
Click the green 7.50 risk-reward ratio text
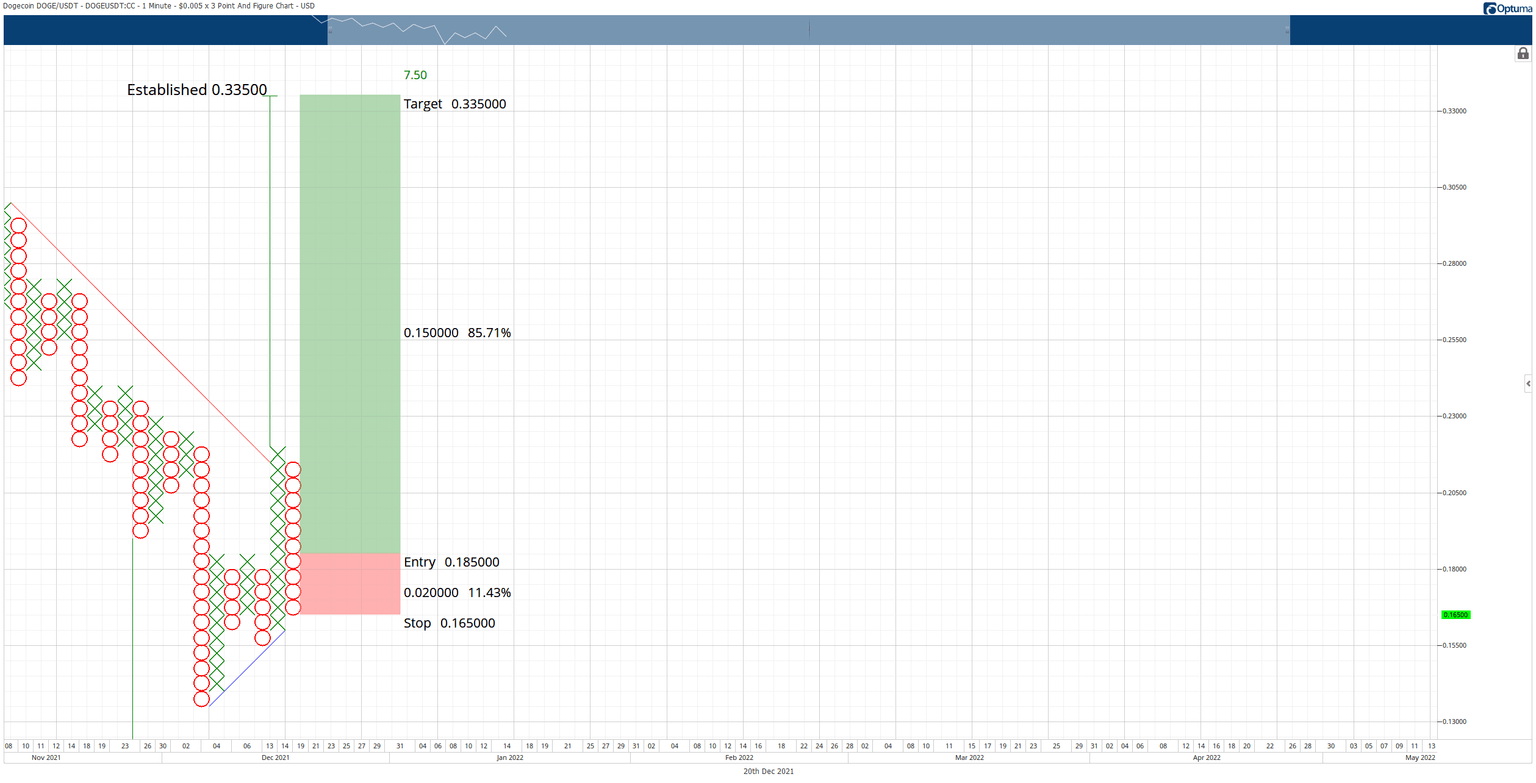(415, 75)
